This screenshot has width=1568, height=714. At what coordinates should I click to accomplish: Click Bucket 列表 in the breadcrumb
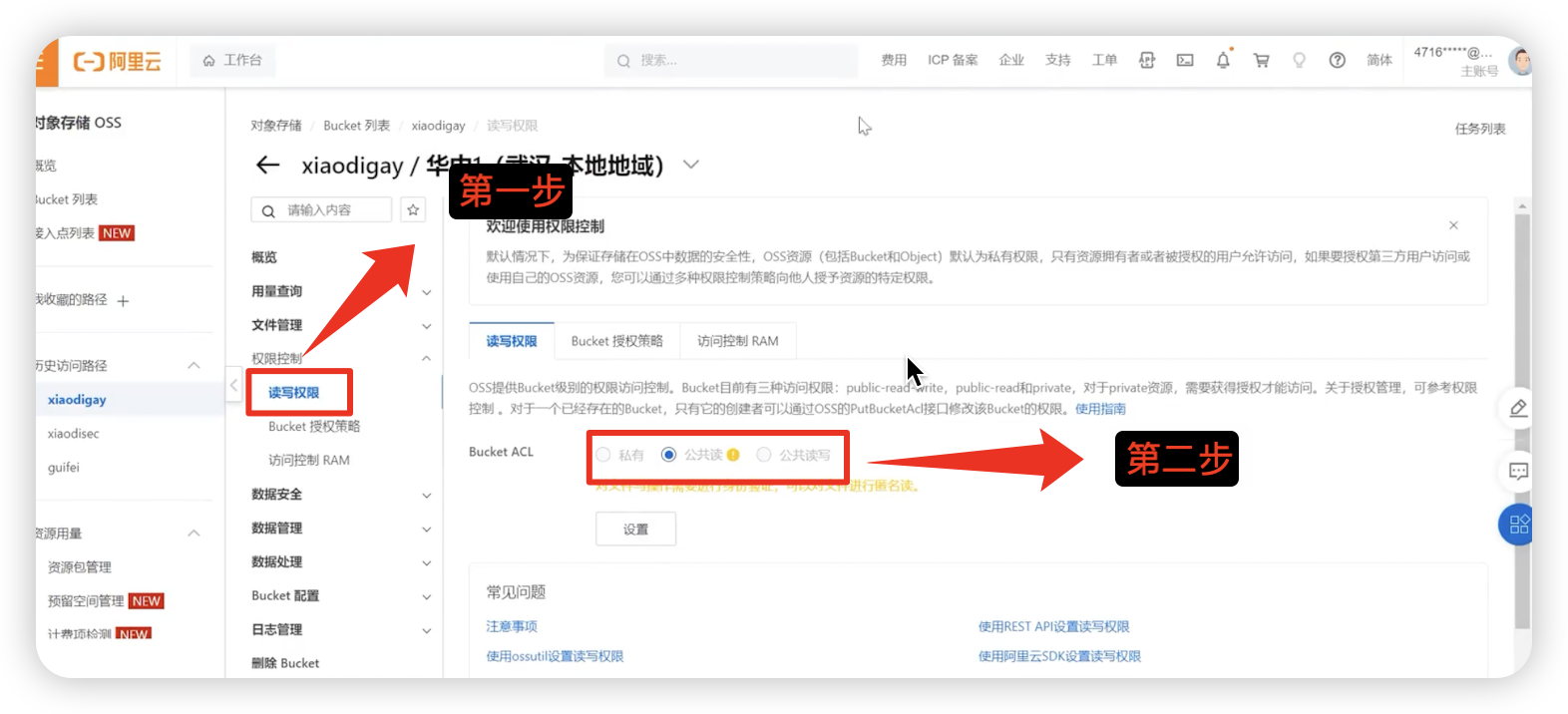point(356,126)
